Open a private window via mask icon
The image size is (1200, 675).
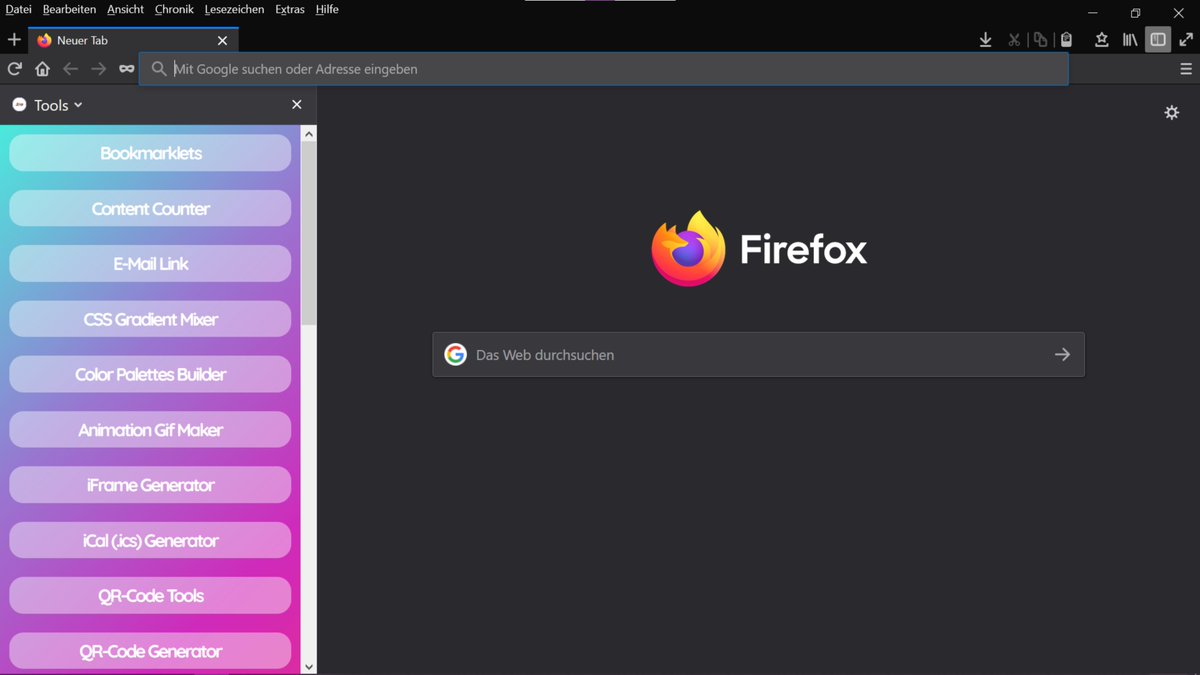[x=126, y=69]
